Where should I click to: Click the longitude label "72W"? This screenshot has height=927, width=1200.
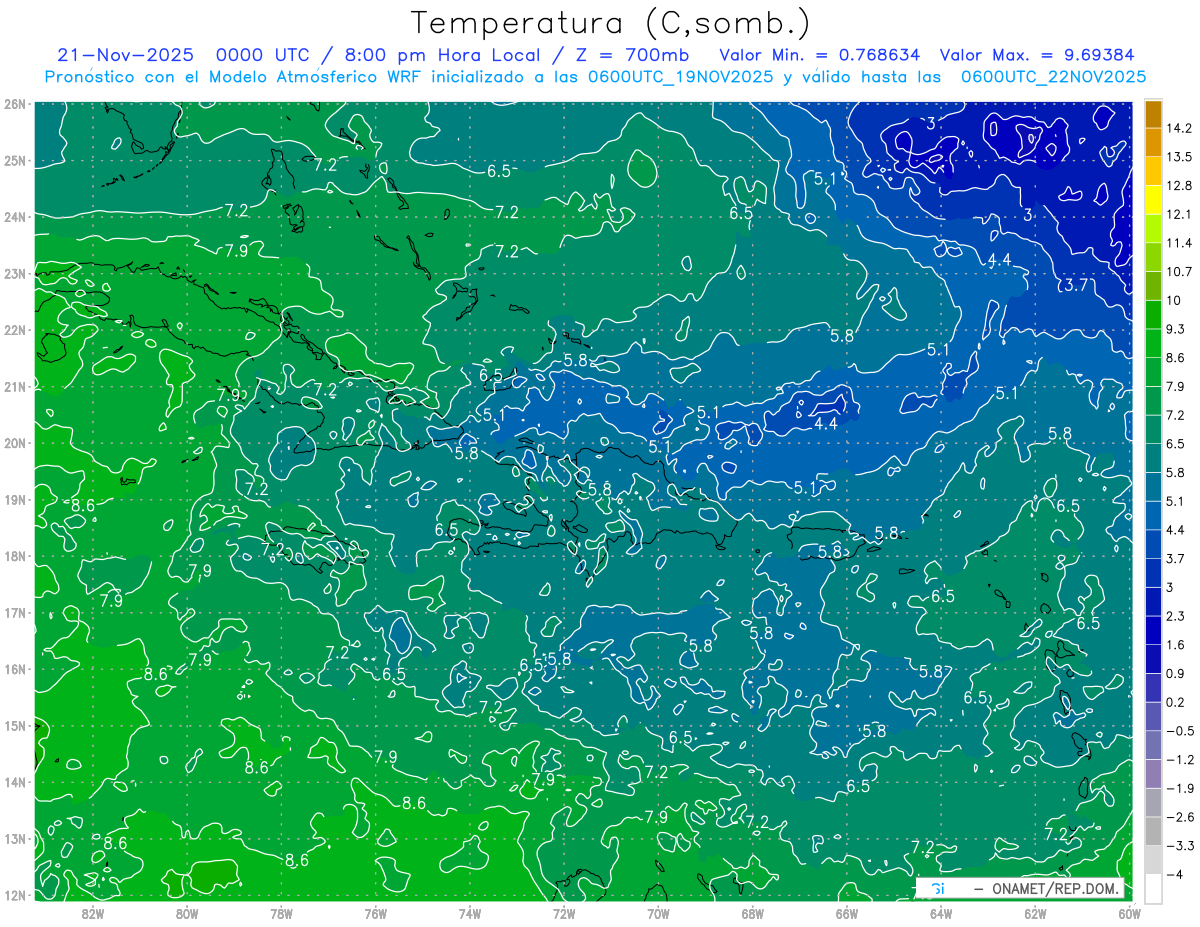coord(564,912)
